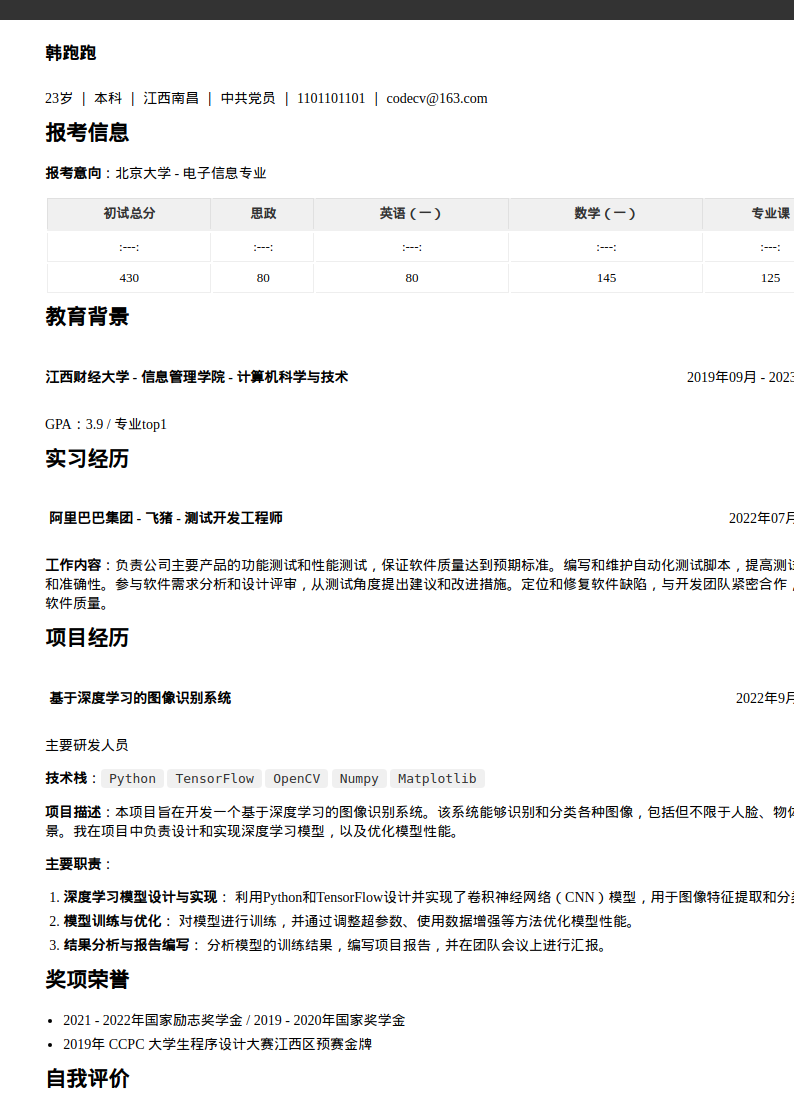The image size is (794, 1100).
Task: Click the 英语（一） table header
Action: (412, 213)
